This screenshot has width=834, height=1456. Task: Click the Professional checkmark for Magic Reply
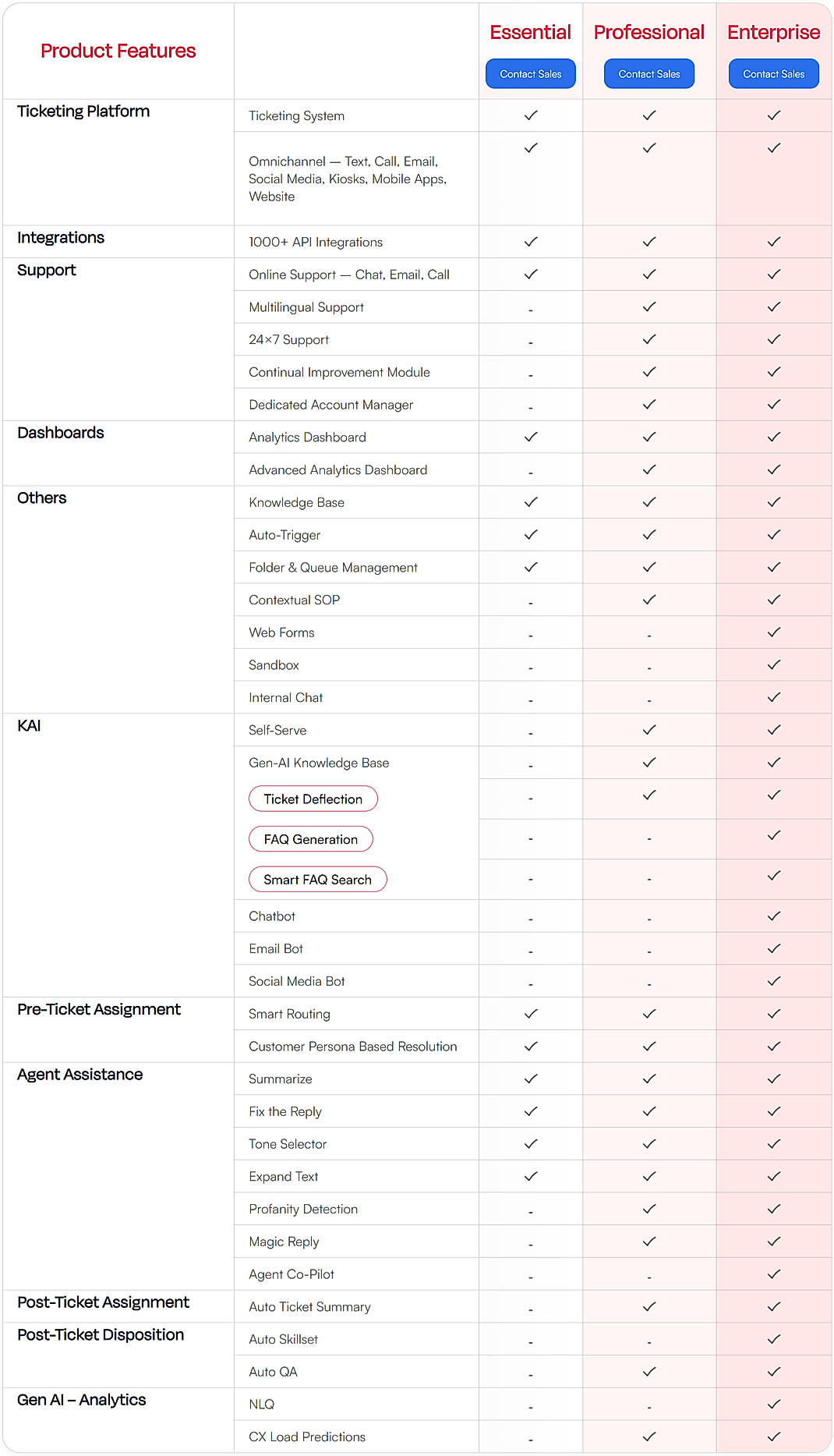[648, 1240]
